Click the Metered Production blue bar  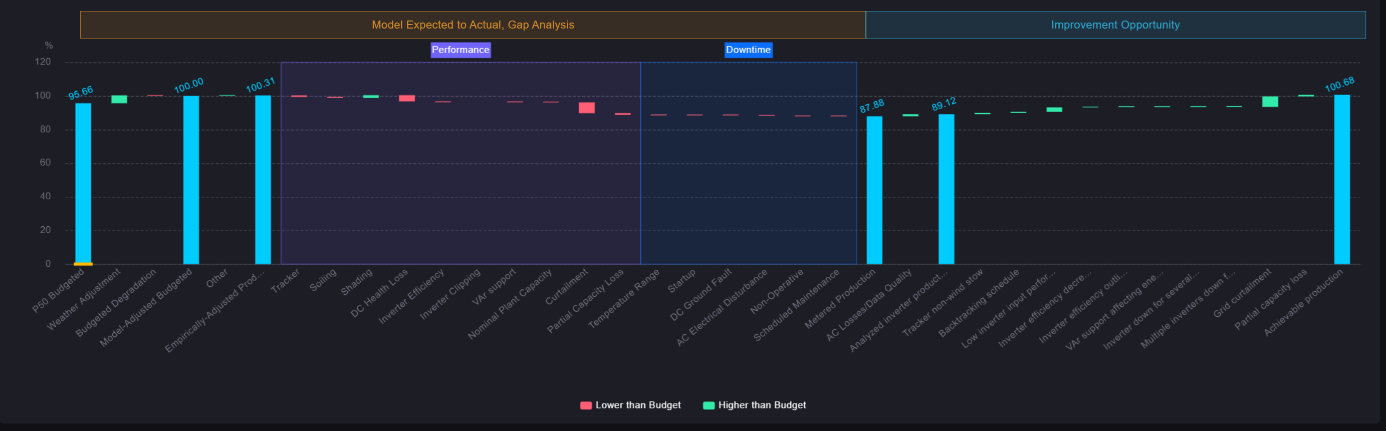point(874,190)
